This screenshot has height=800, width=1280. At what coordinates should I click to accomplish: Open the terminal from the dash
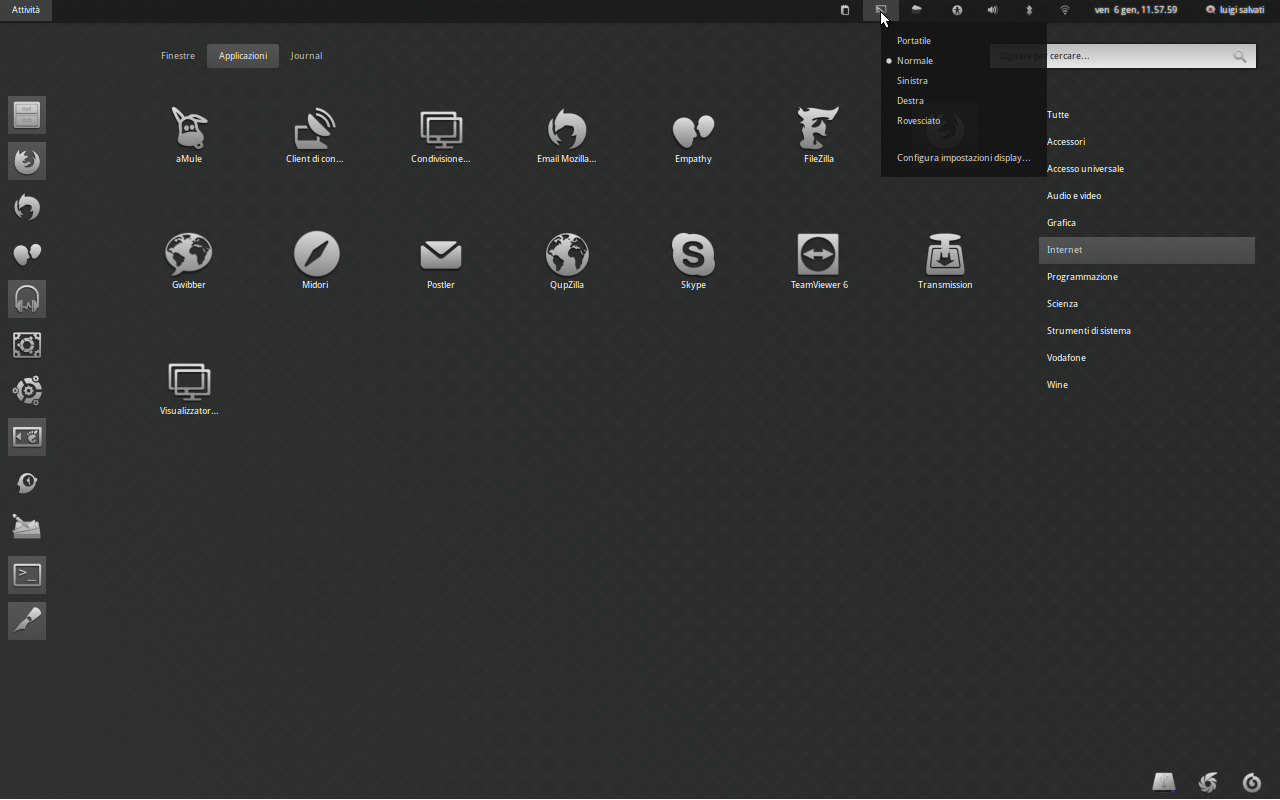point(27,575)
